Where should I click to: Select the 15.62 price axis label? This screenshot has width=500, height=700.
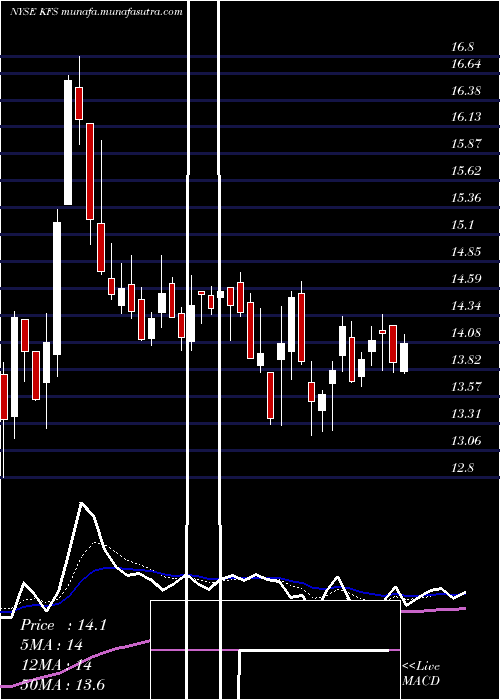(x=466, y=171)
